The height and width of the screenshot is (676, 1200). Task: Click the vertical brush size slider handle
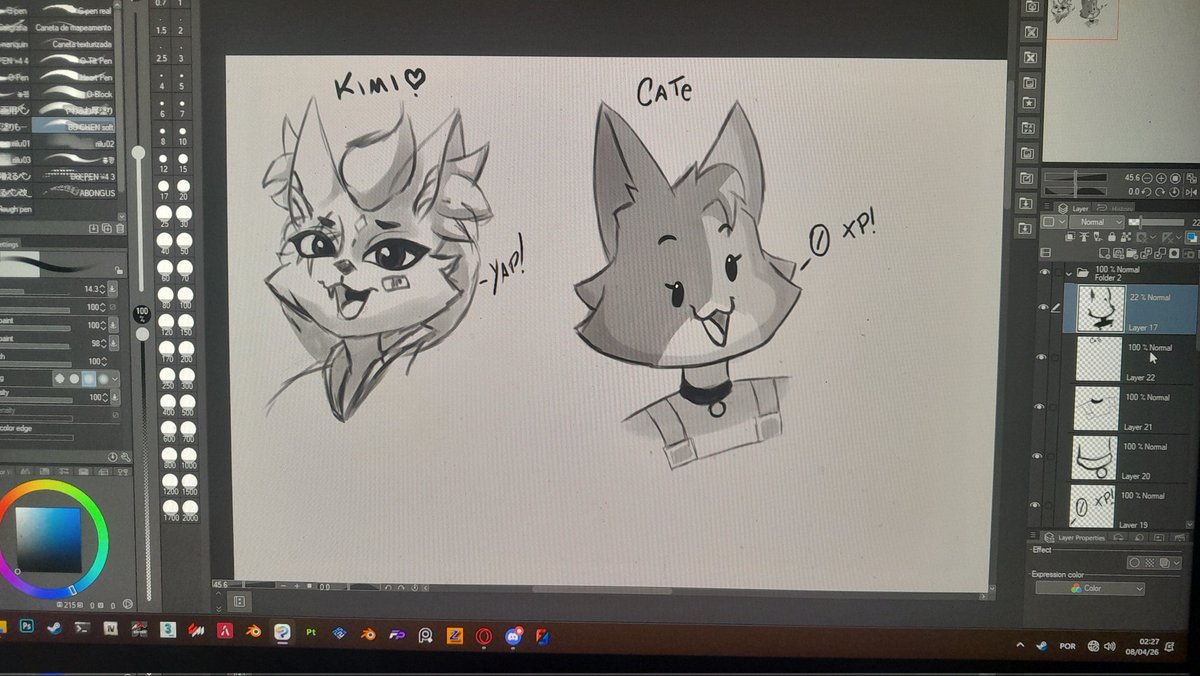tap(139, 153)
